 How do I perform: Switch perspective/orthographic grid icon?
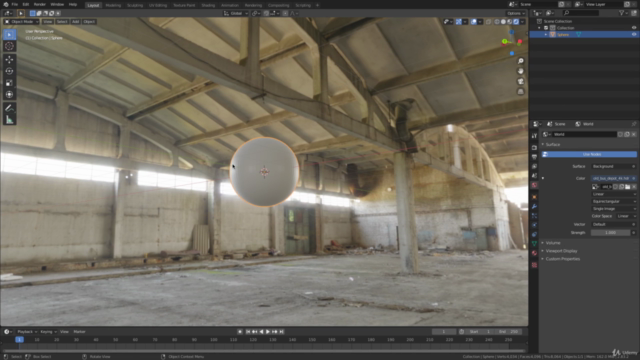(x=521, y=91)
